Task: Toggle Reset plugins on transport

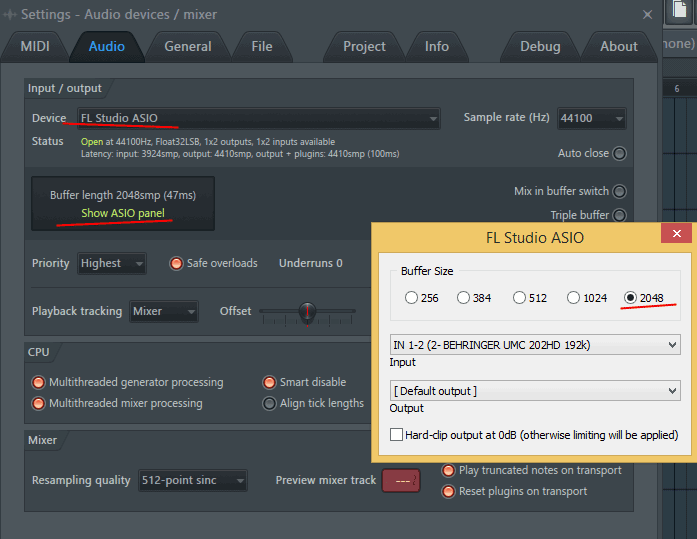Action: (448, 491)
